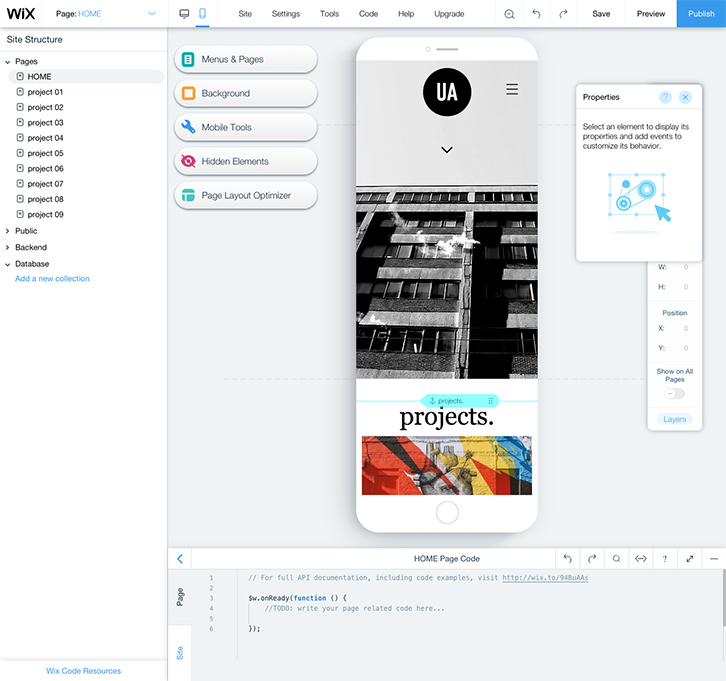
Task: Open Wix Code Resources link
Action: 83,670
